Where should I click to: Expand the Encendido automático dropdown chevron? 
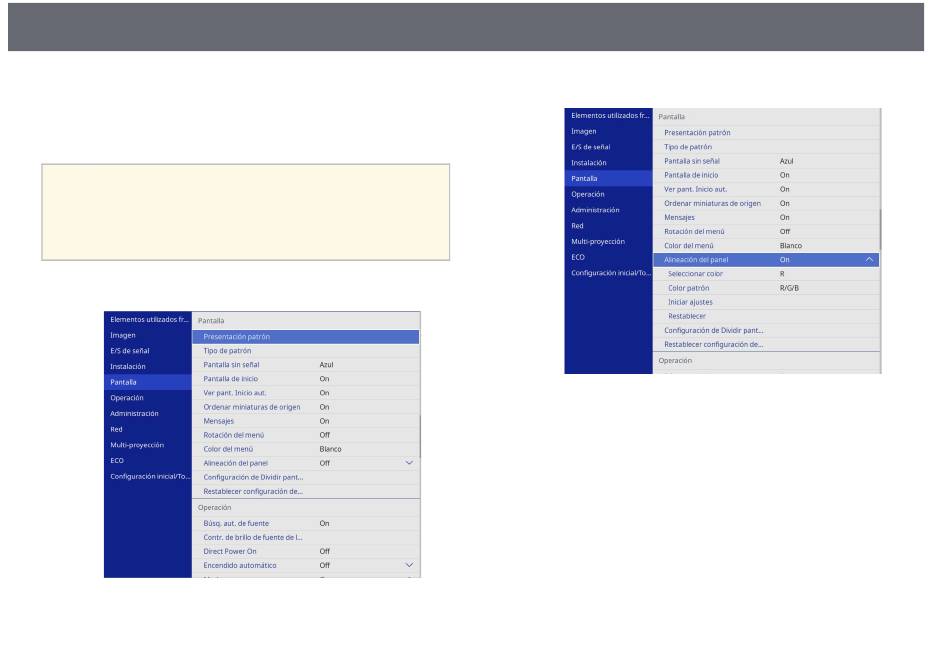(408, 565)
